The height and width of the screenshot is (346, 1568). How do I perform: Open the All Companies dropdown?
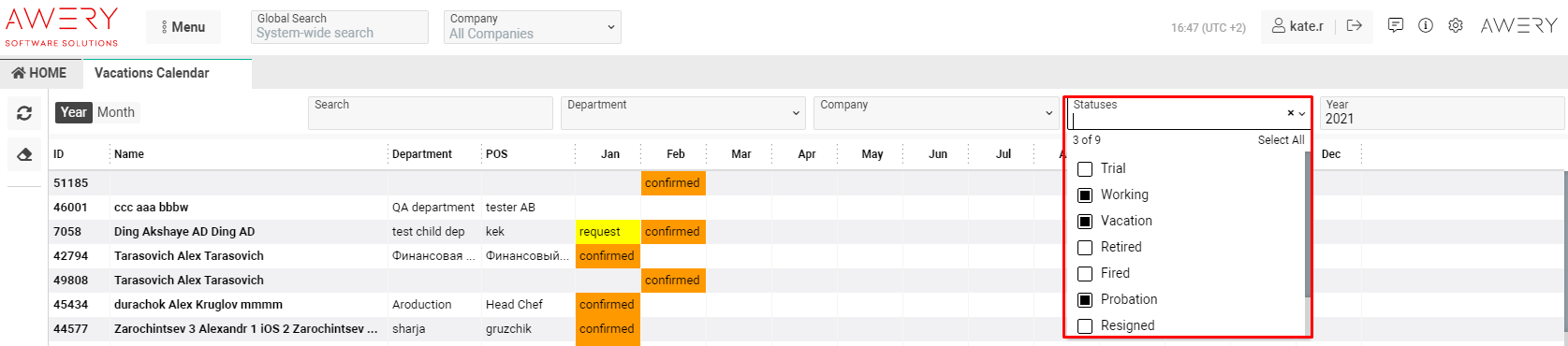pos(532,26)
